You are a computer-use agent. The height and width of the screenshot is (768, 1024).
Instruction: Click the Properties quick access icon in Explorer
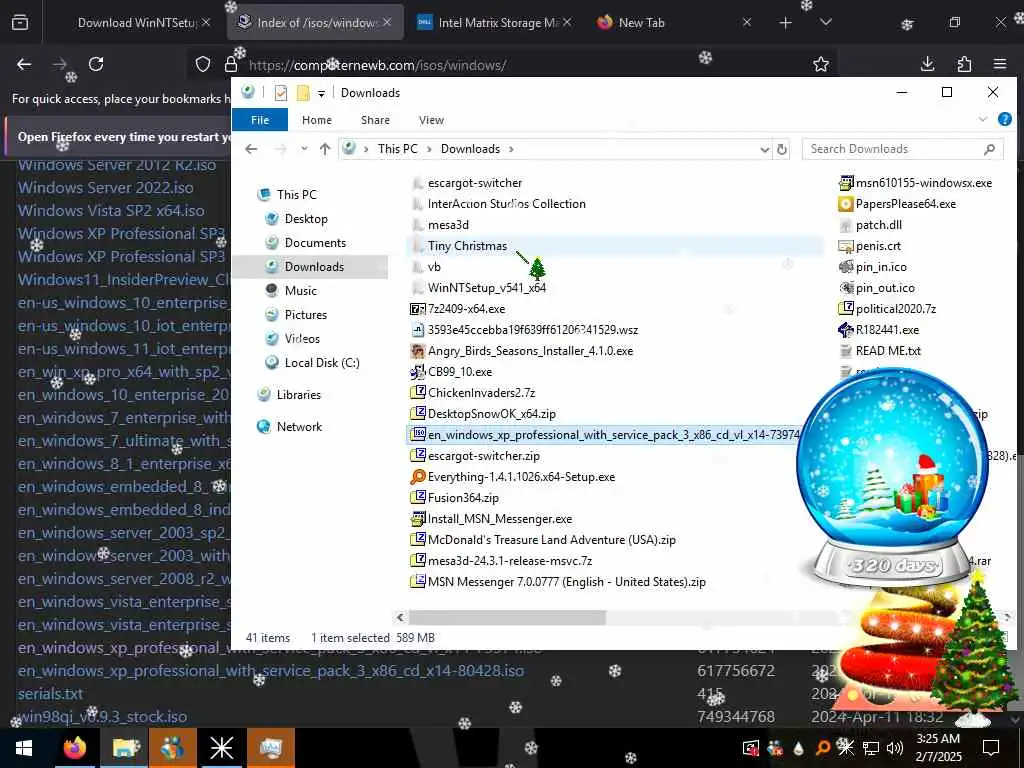tap(281, 93)
